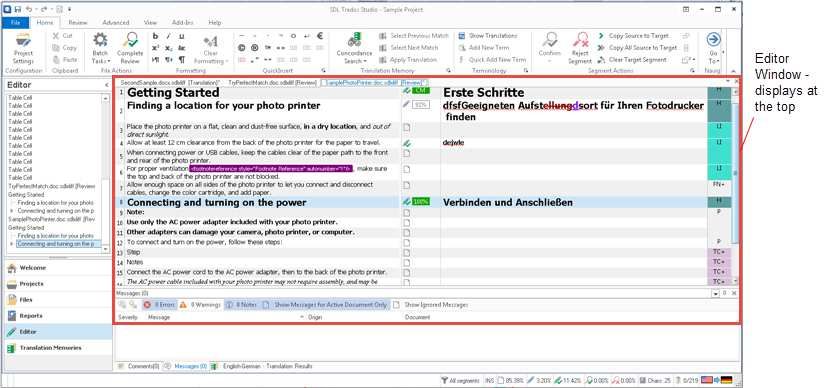The height and width of the screenshot is (388, 824).
Task: Click Quick Add New Term
Action: tap(492, 60)
